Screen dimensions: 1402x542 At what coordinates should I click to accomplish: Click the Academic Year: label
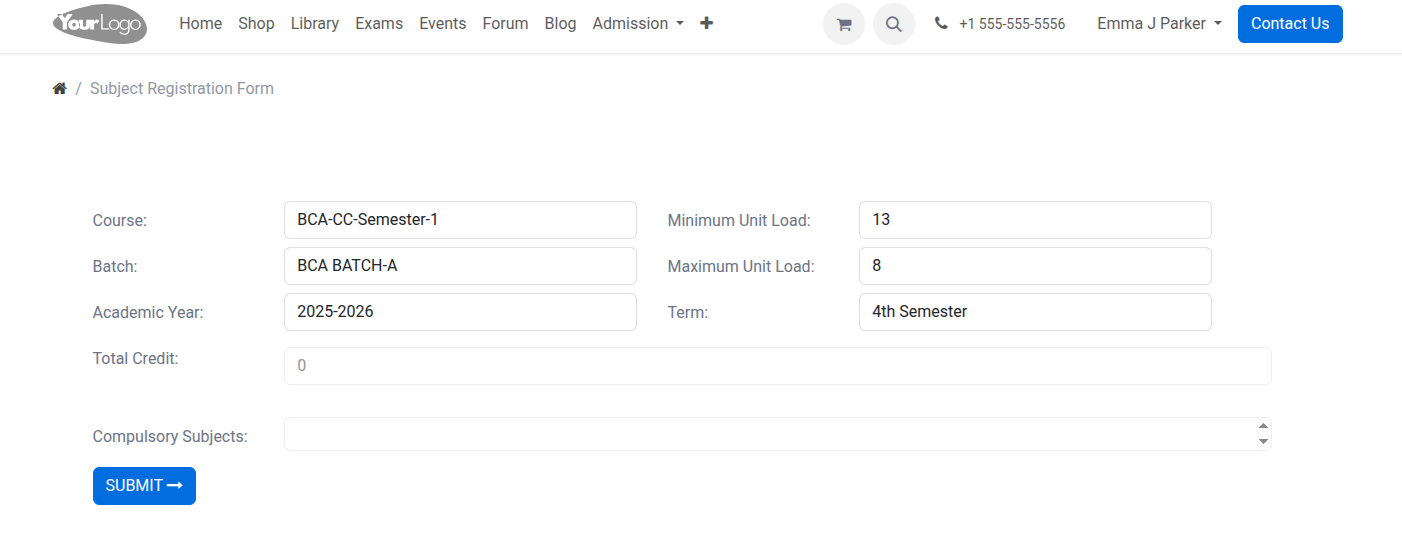point(148,313)
